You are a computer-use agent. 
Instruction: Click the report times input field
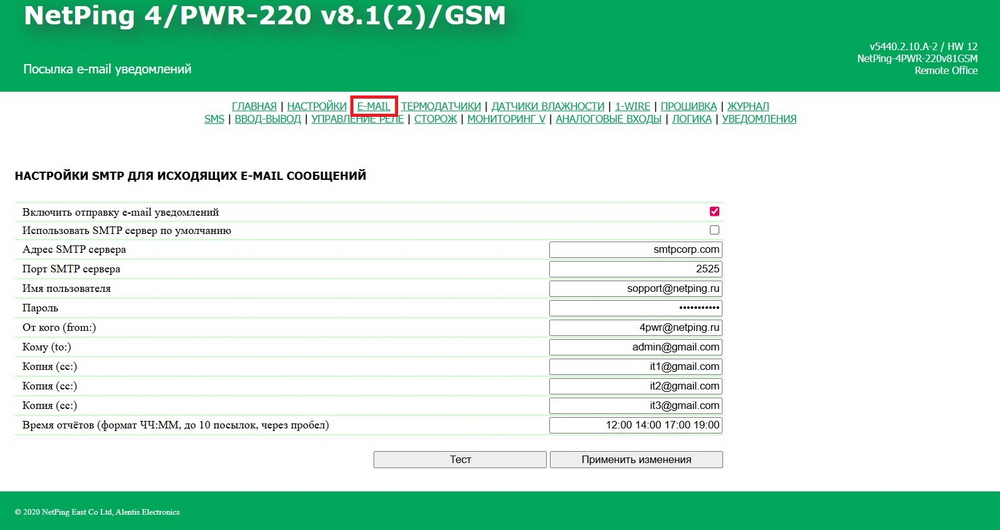click(x=636, y=425)
